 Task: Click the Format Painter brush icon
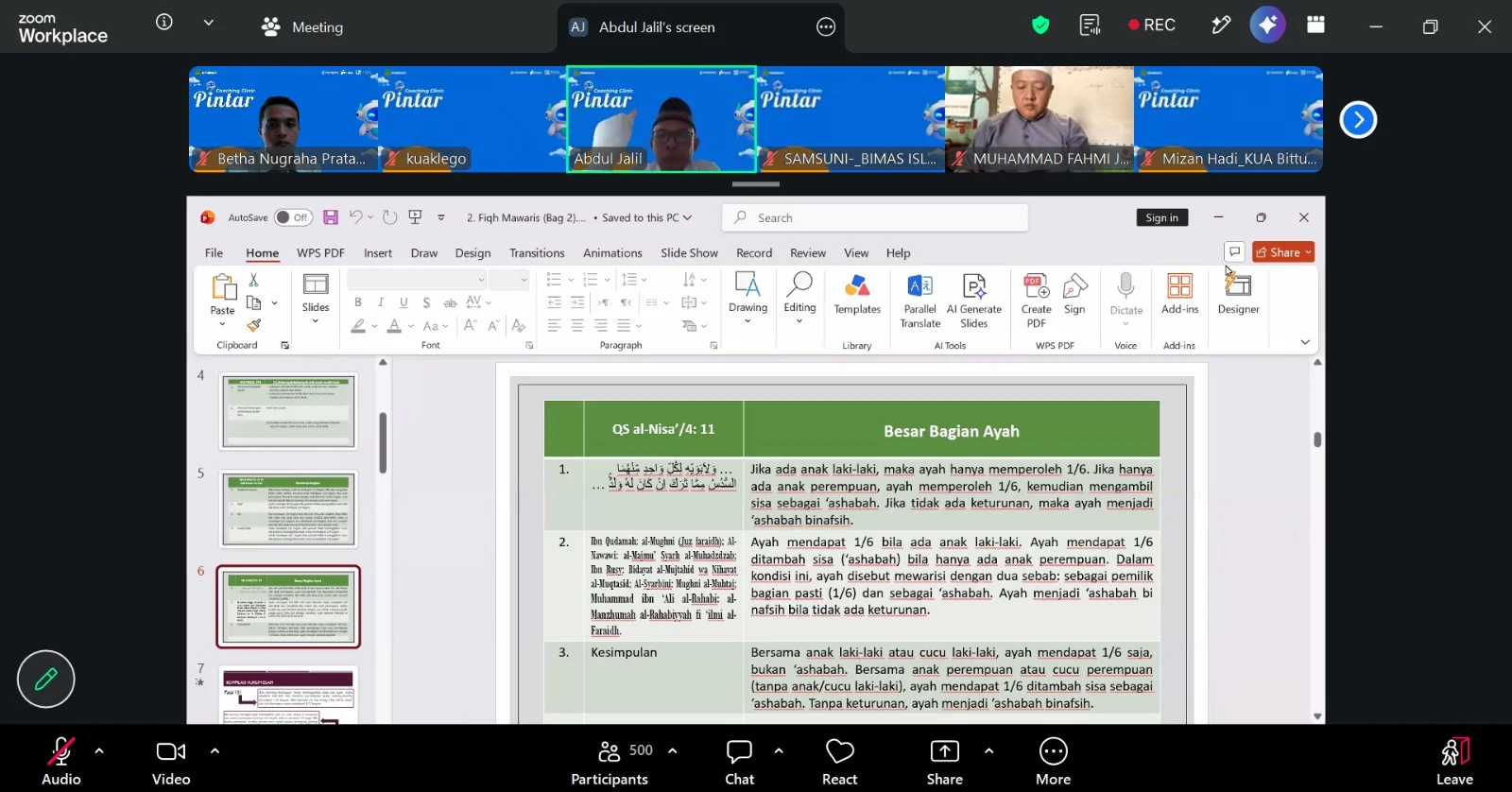(254, 325)
